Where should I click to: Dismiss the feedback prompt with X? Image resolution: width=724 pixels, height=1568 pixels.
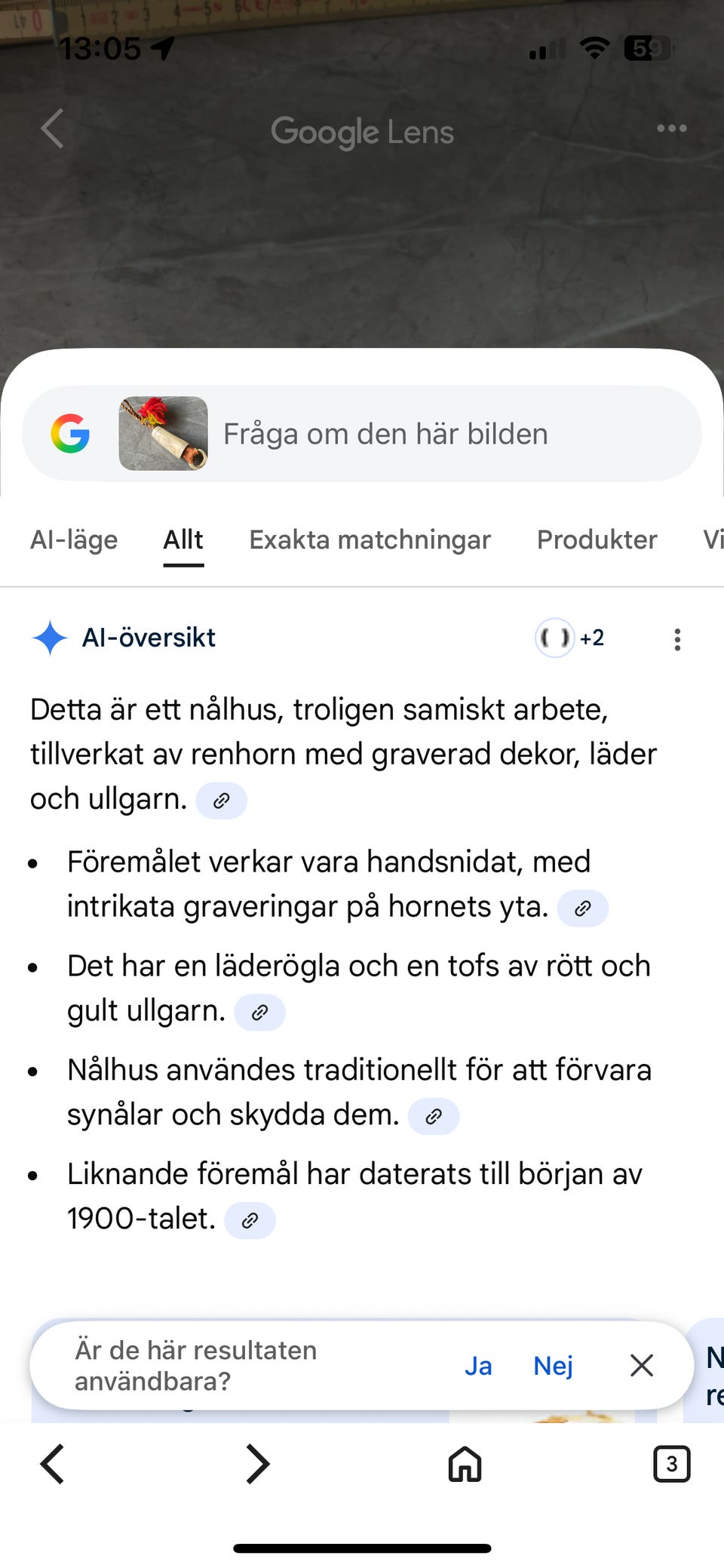(642, 1365)
